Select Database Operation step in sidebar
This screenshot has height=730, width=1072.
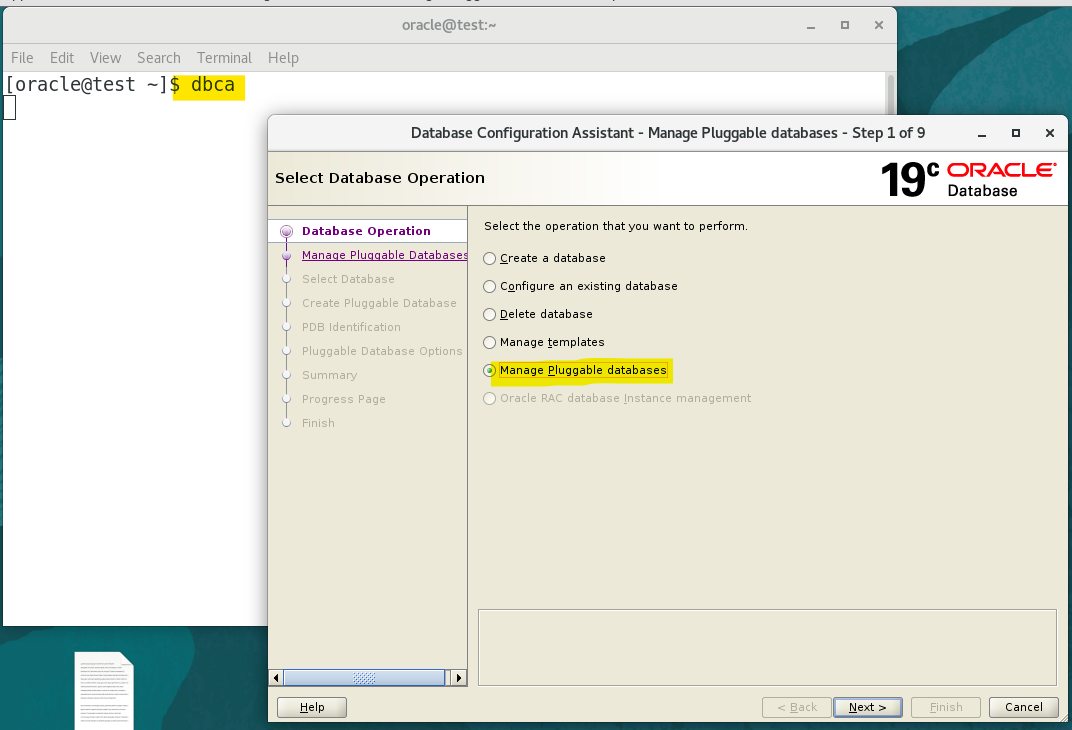pyautogui.click(x=366, y=231)
